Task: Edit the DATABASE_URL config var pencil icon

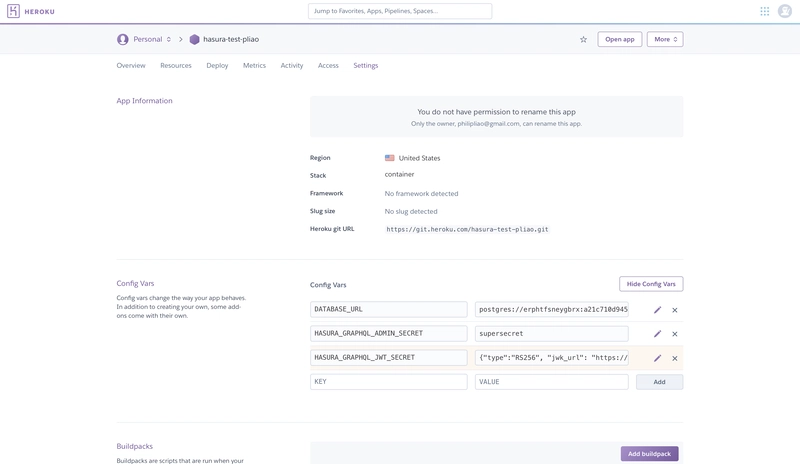Action: [x=657, y=310]
